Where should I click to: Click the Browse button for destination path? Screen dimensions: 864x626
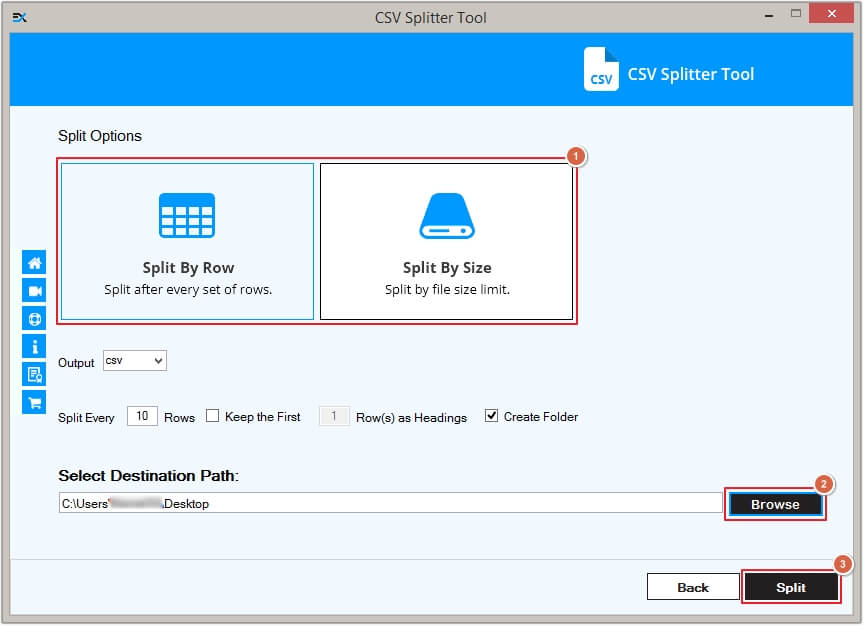tap(775, 505)
